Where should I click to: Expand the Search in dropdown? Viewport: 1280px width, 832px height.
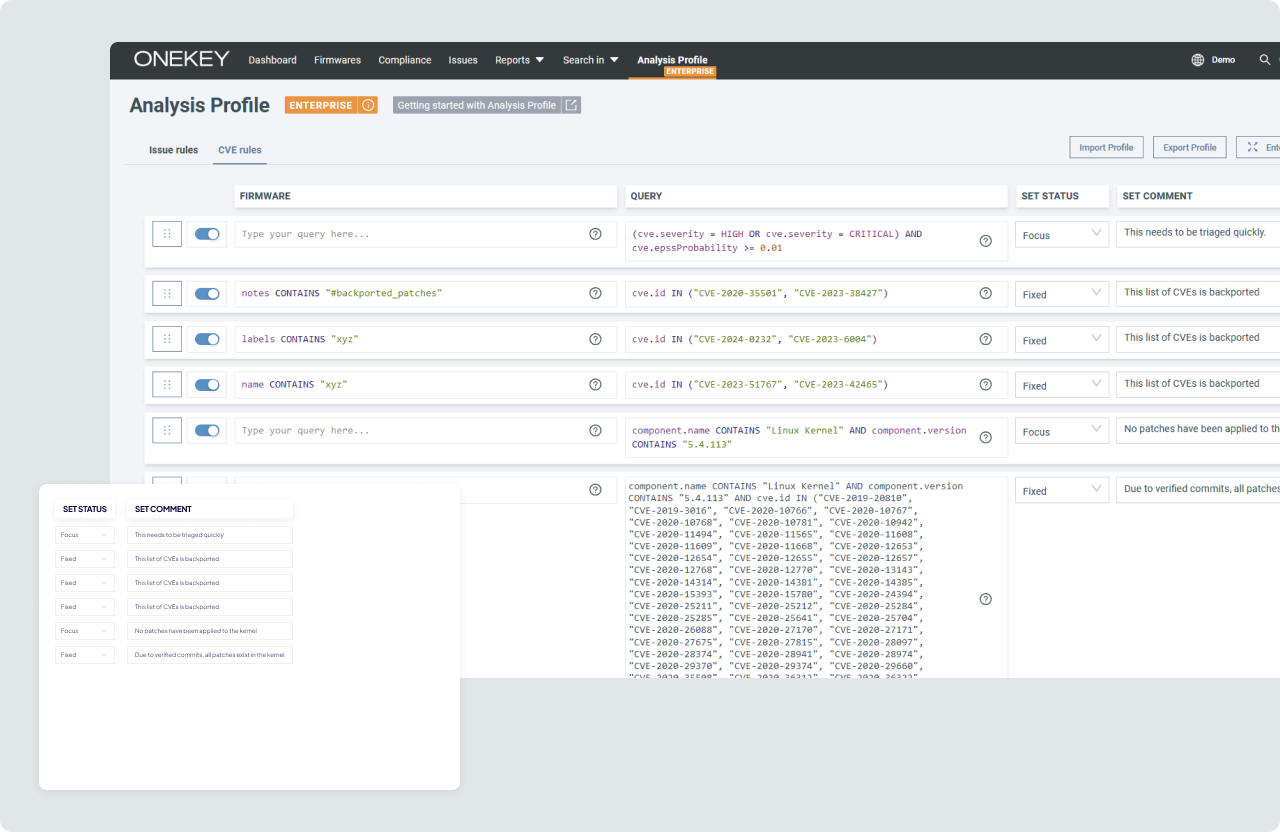click(x=590, y=60)
